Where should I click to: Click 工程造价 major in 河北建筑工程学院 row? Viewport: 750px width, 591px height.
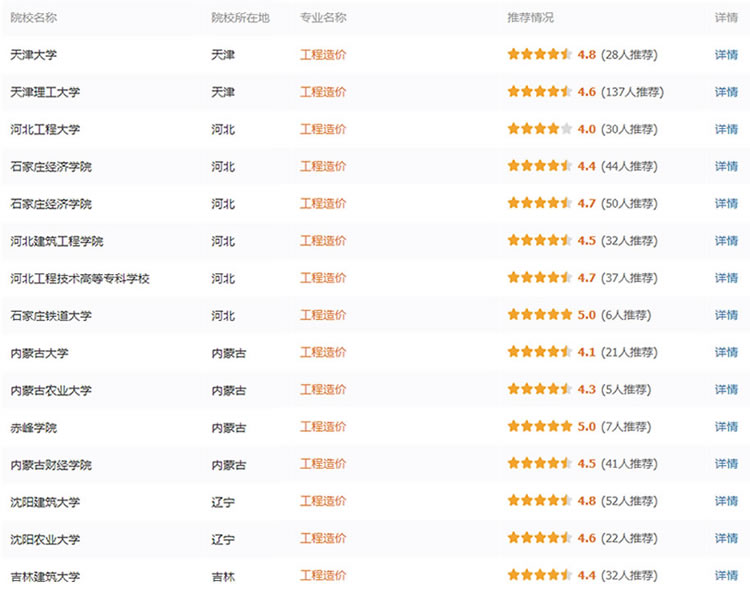tap(323, 241)
